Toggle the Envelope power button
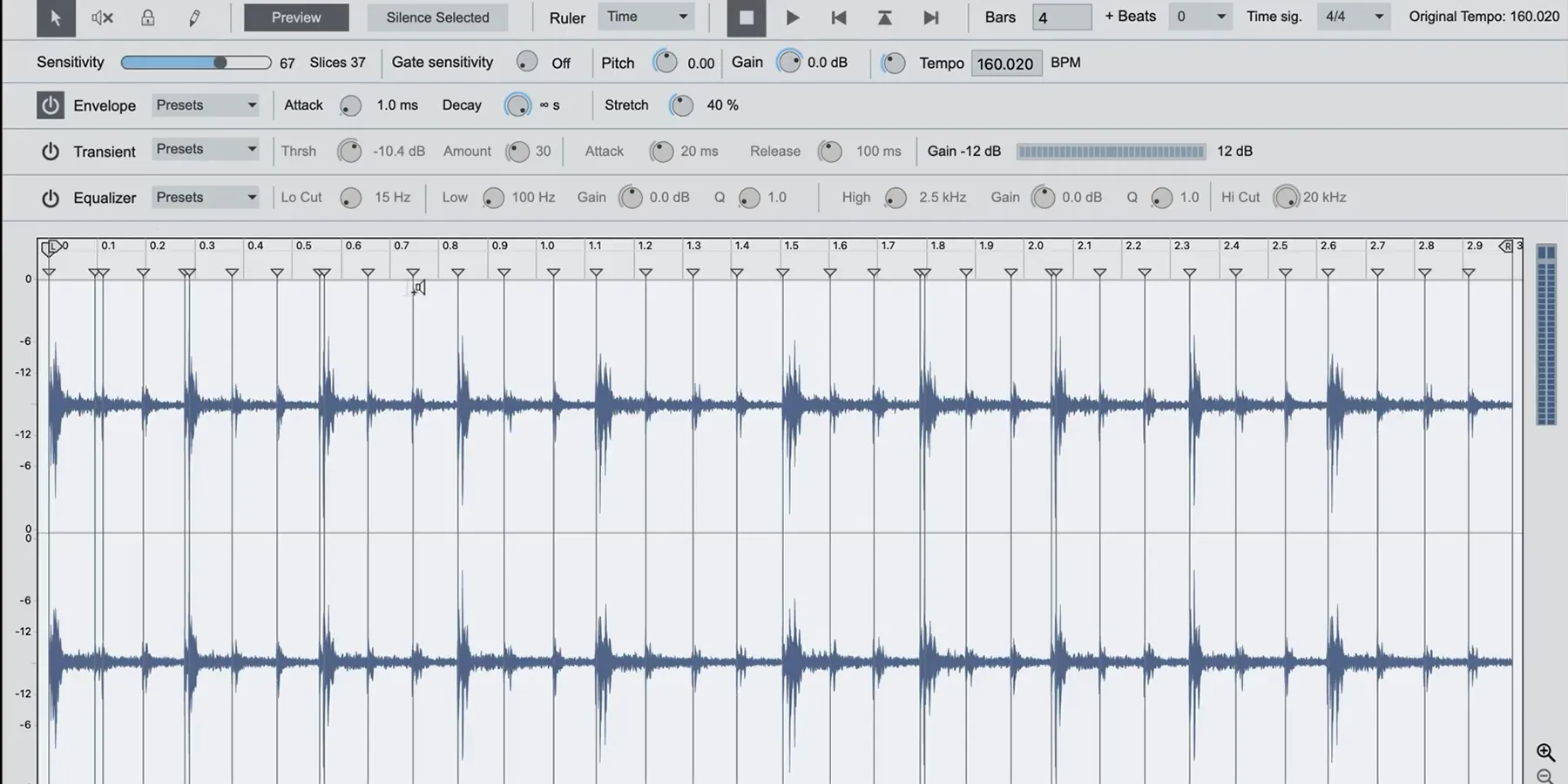 pyautogui.click(x=51, y=105)
